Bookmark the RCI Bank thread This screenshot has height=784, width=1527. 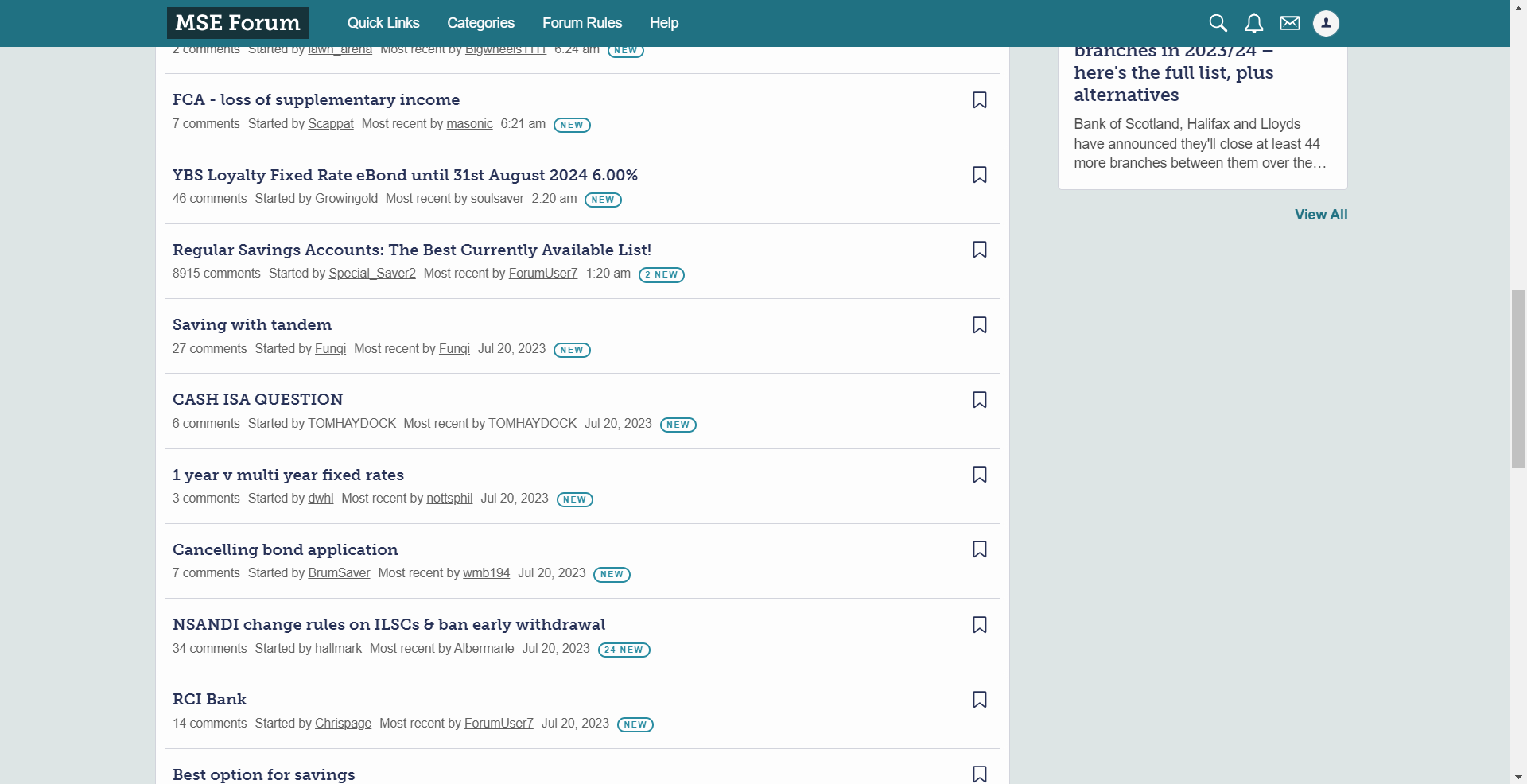(980, 700)
